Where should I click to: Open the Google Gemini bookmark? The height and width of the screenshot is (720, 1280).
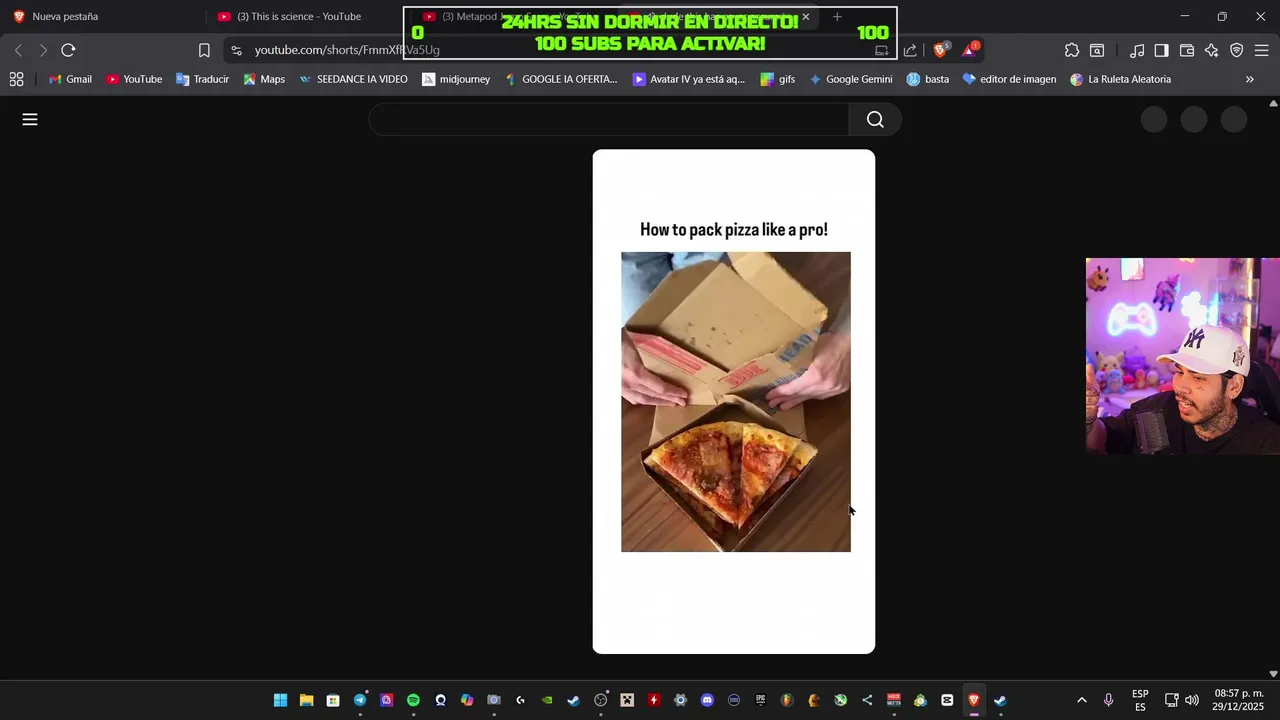tap(850, 79)
